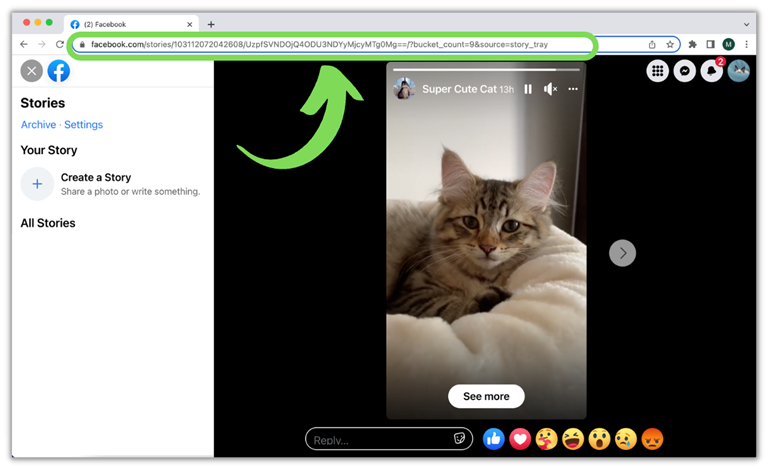React with the Sad crying emoji
The width and height of the screenshot is (768, 469).
point(626,439)
